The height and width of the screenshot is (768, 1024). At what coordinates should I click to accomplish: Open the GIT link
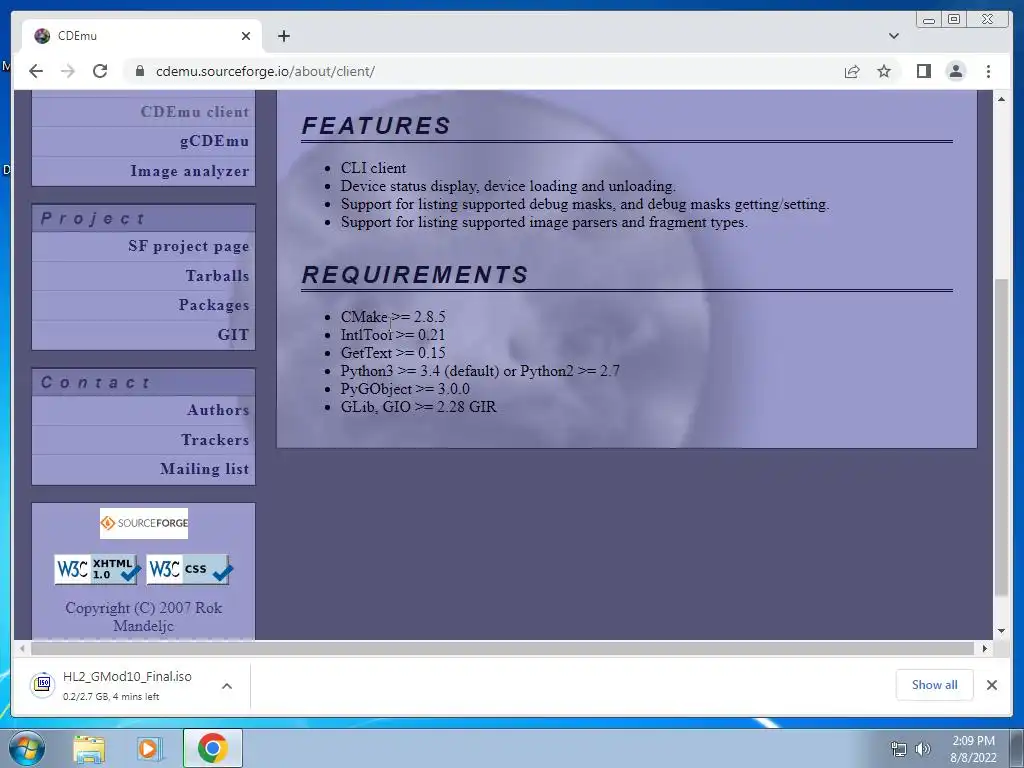(x=233, y=334)
